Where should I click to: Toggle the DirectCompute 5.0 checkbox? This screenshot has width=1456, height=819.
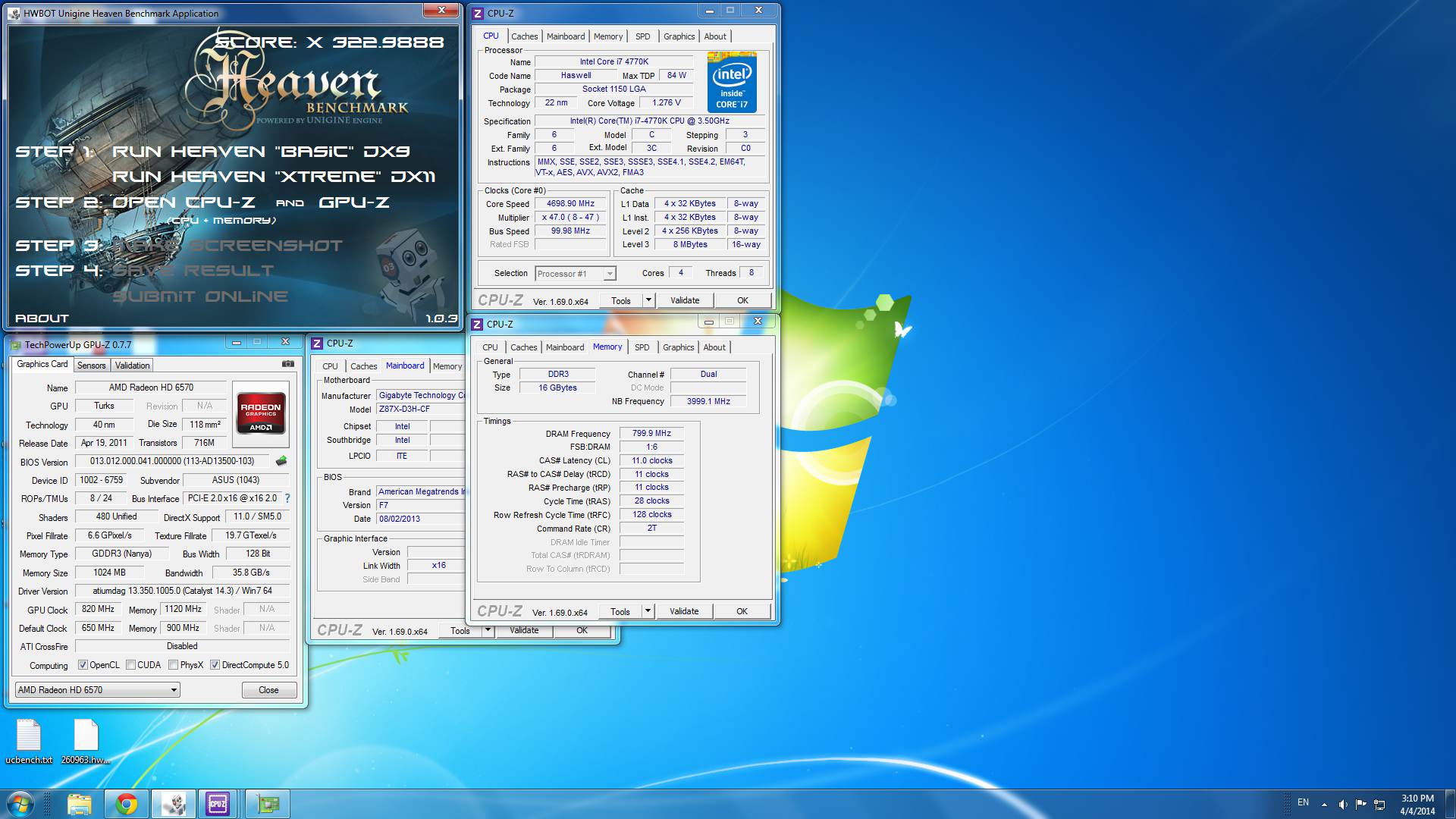click(215, 665)
